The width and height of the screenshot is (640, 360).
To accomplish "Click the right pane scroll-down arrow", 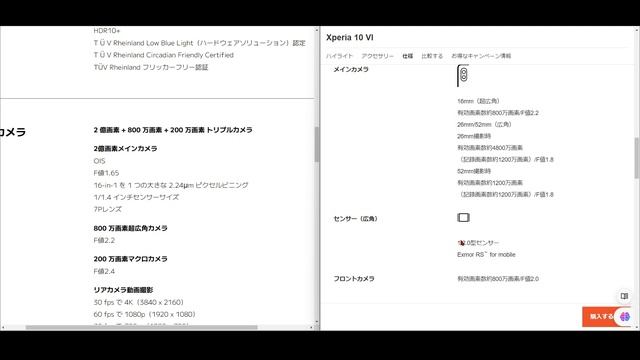I will tap(637, 327).
